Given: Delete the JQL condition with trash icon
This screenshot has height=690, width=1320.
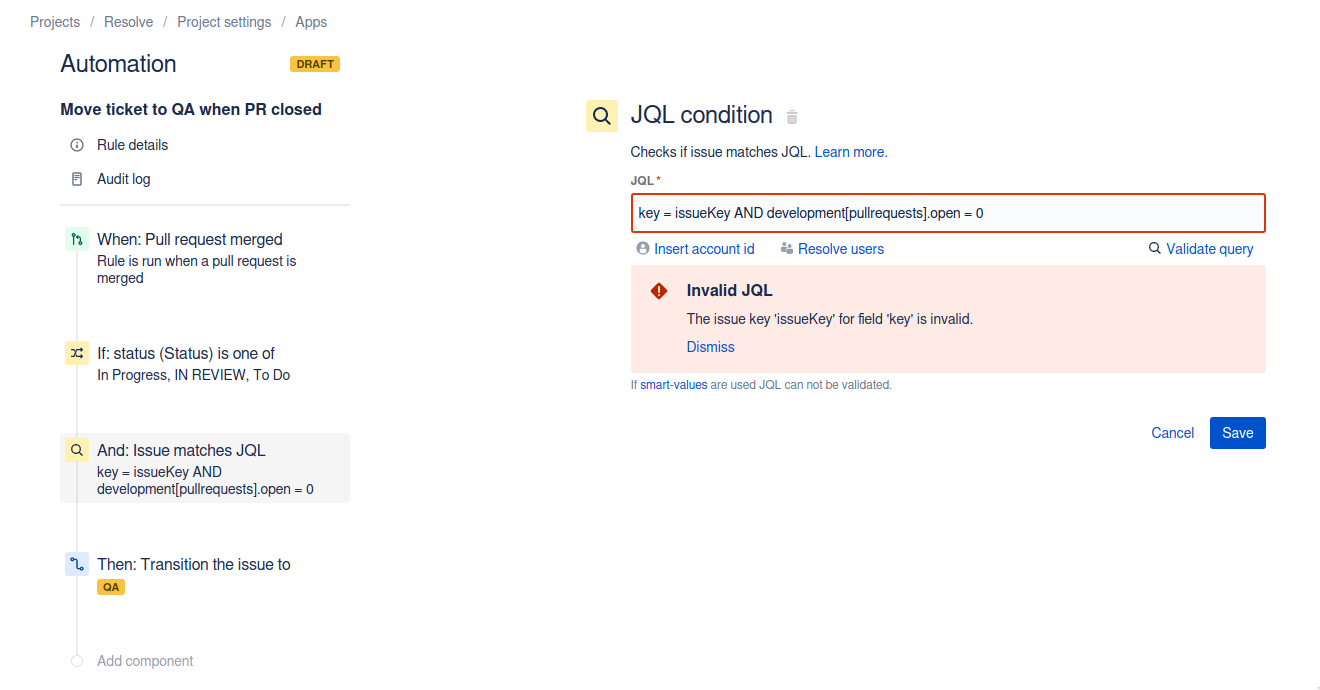Looking at the screenshot, I should 792,117.
